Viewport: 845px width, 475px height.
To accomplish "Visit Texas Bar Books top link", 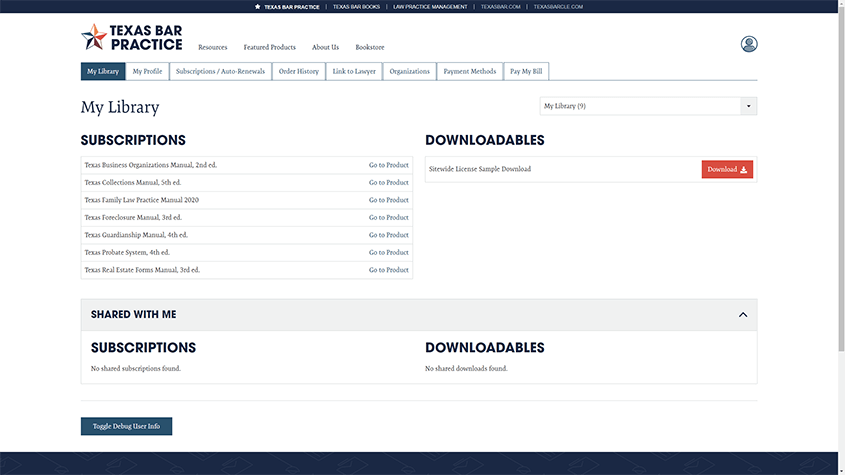I will pos(356,7).
